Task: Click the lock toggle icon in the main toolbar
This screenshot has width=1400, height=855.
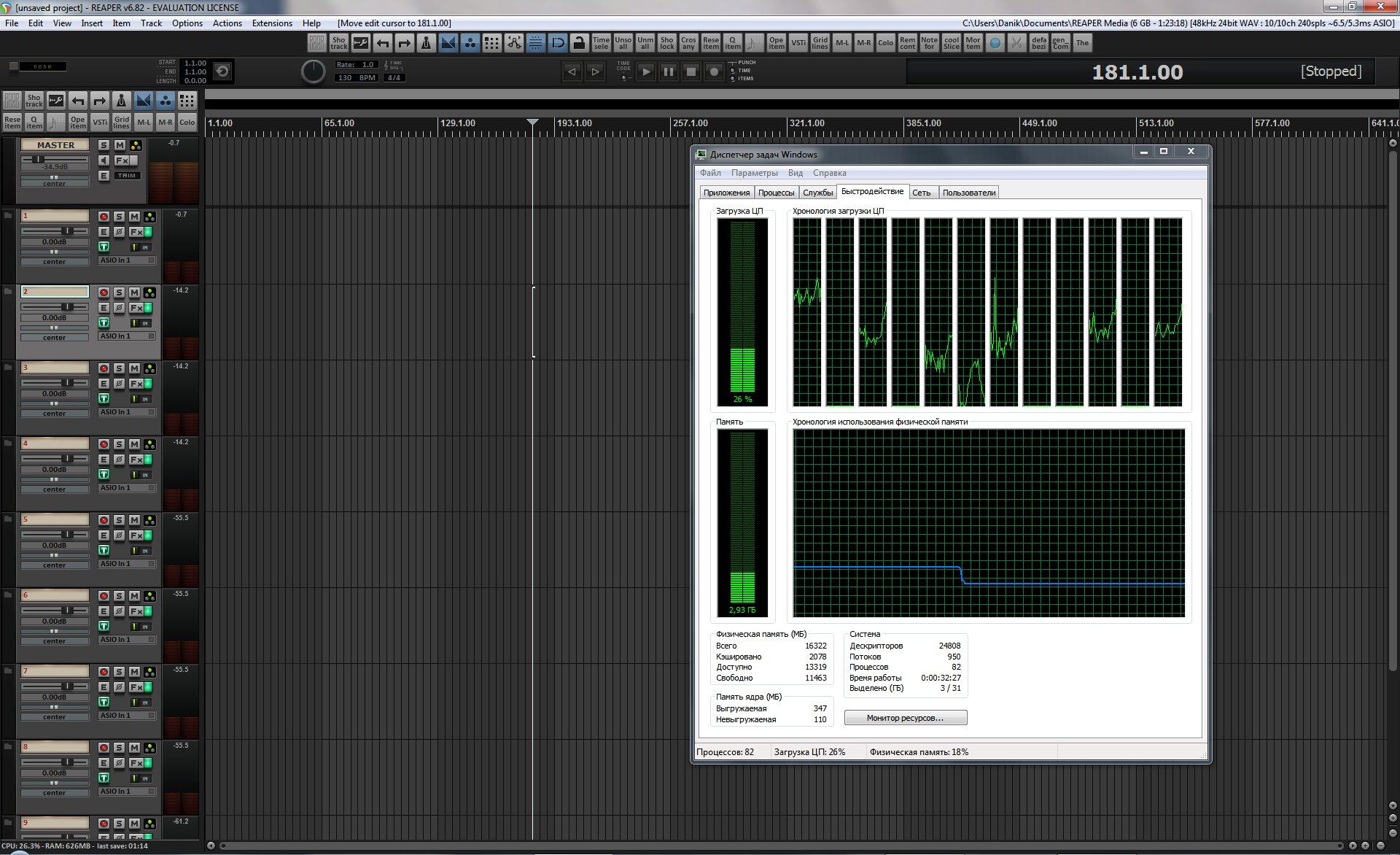Action: pos(579,43)
